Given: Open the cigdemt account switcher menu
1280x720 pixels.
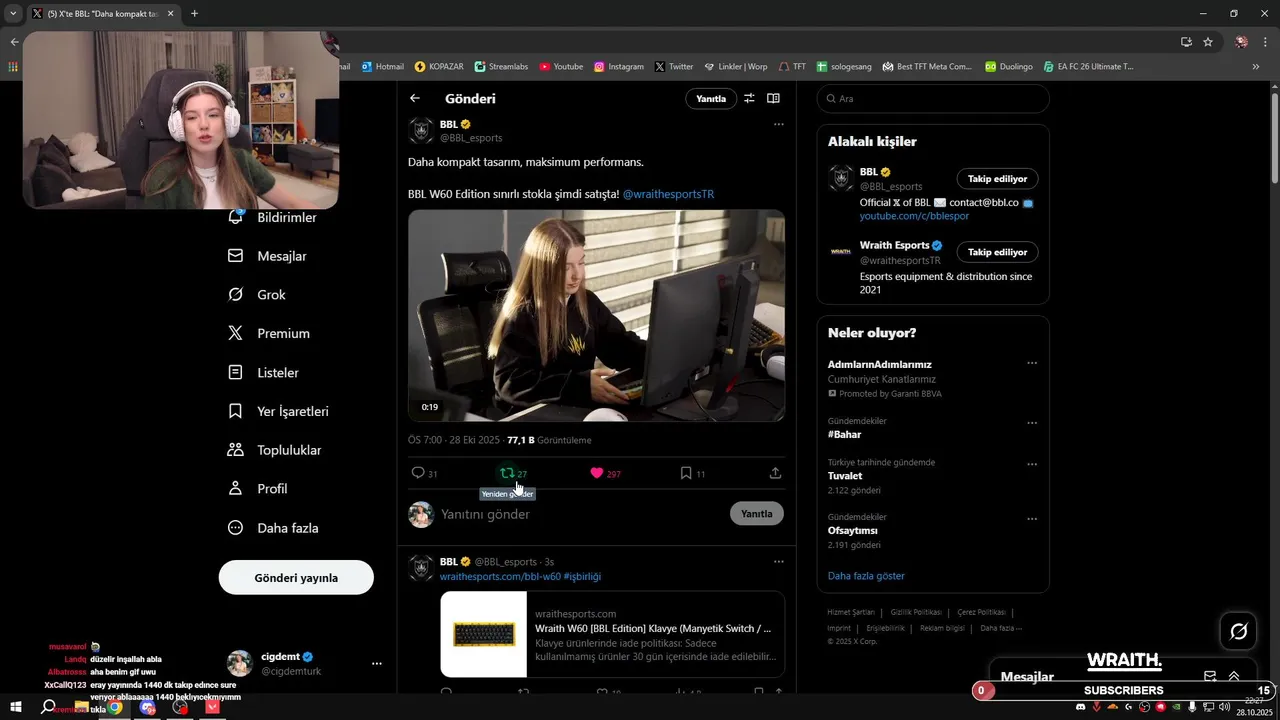Looking at the screenshot, I should click(376, 664).
